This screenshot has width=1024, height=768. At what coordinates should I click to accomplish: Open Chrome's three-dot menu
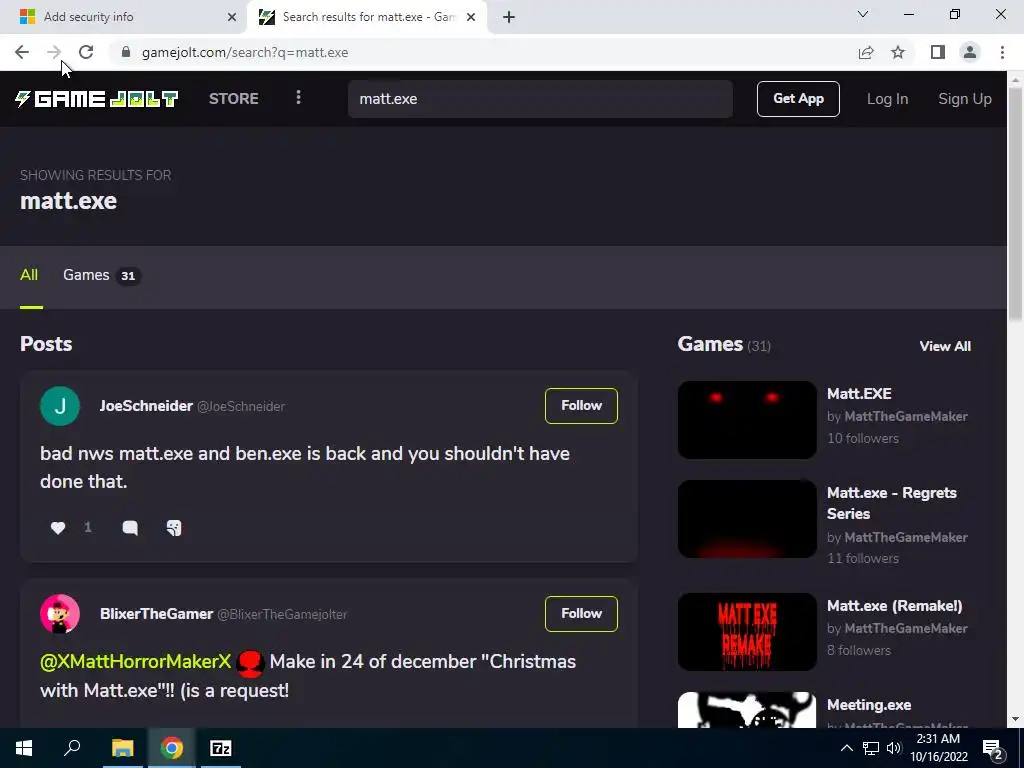tap(1002, 52)
